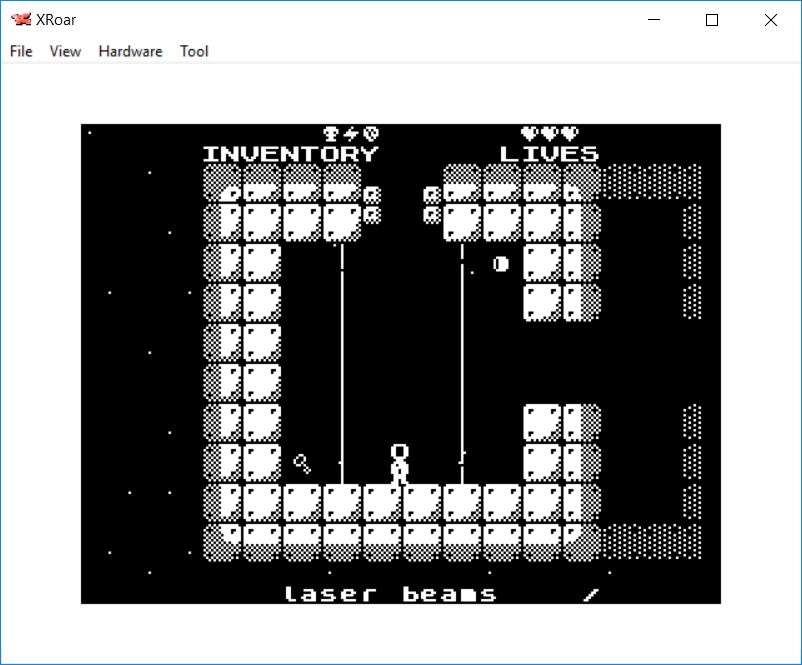
Task: Click the floating white orb
Action: point(501,264)
